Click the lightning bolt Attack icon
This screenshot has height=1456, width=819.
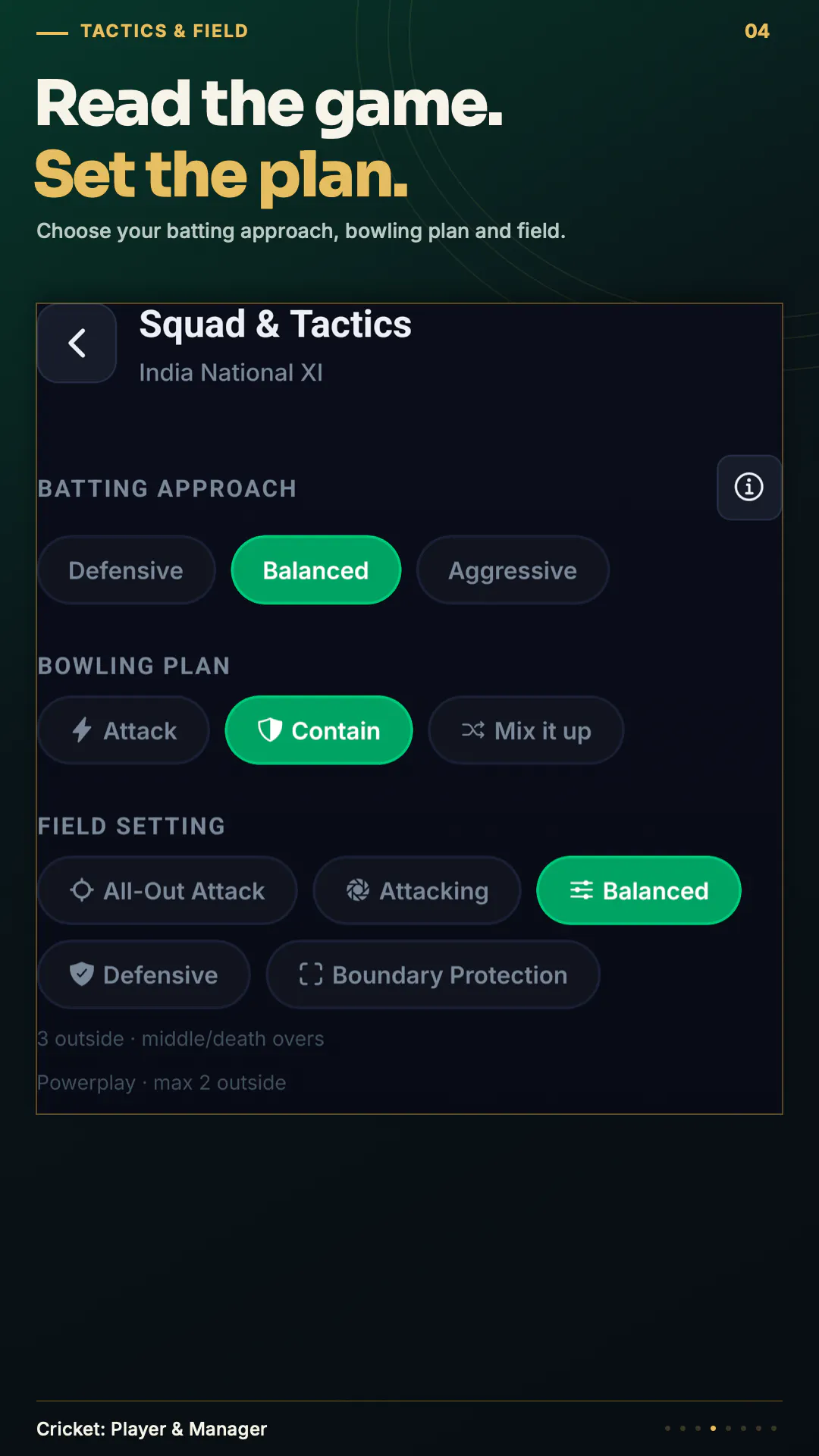pyautogui.click(x=82, y=730)
